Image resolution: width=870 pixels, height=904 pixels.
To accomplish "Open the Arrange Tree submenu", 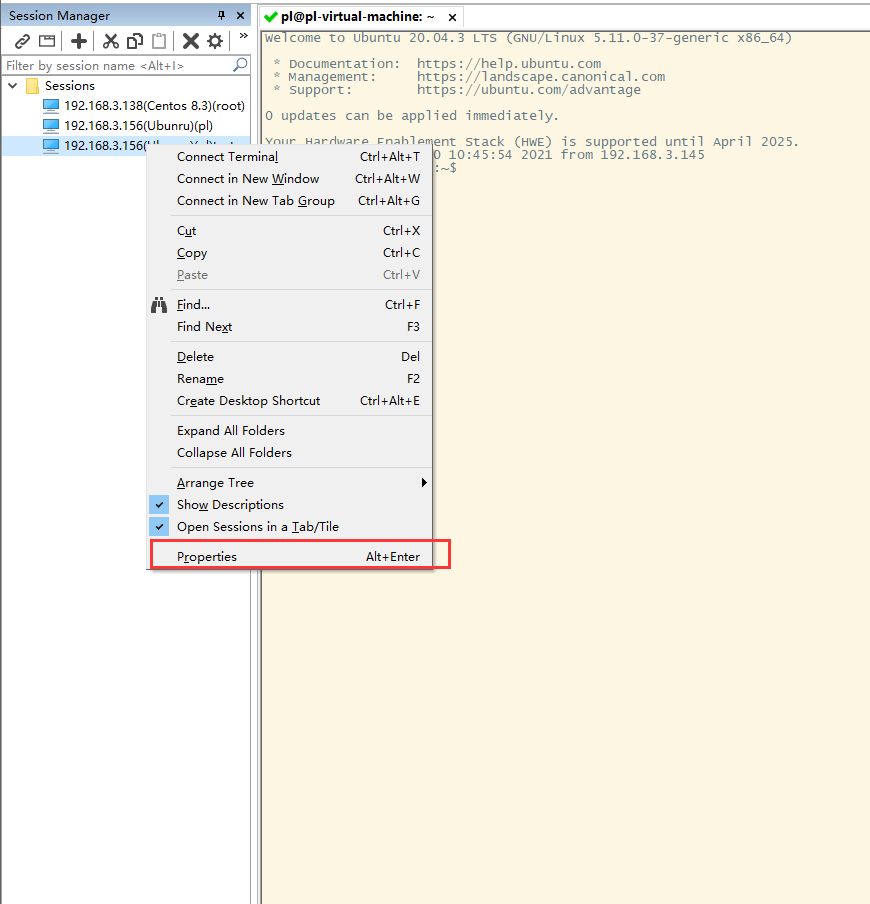I will click(x=289, y=482).
